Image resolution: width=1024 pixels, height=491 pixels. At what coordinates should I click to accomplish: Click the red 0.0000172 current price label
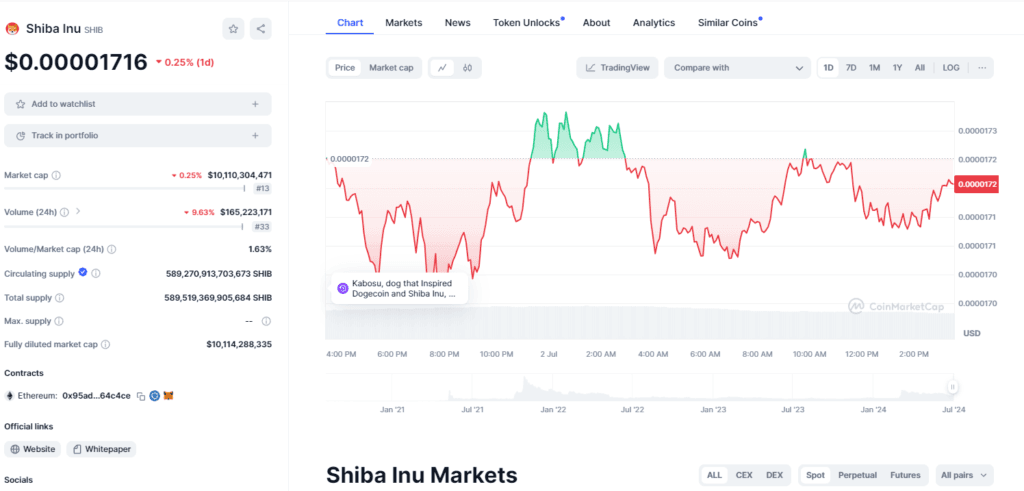pos(977,185)
